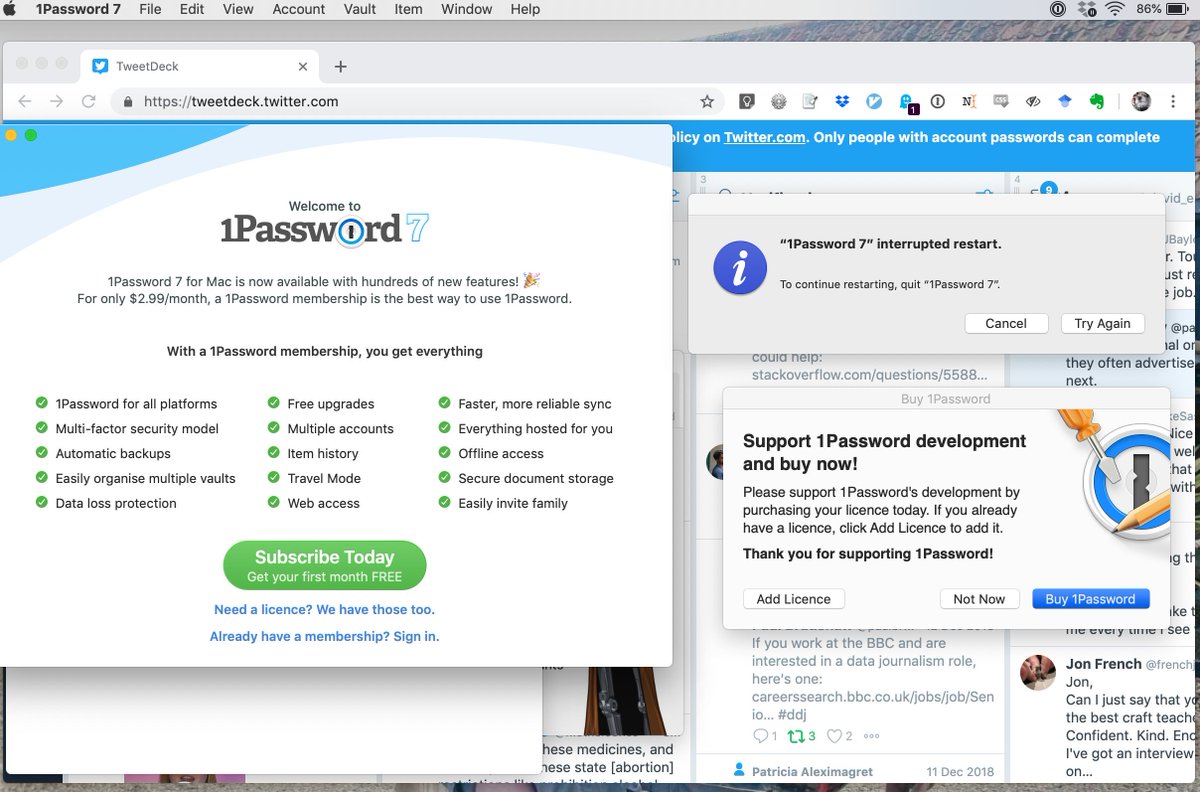The height and width of the screenshot is (792, 1200).
Task: Click the blue circular checkmark extension icon
Action: point(874,101)
